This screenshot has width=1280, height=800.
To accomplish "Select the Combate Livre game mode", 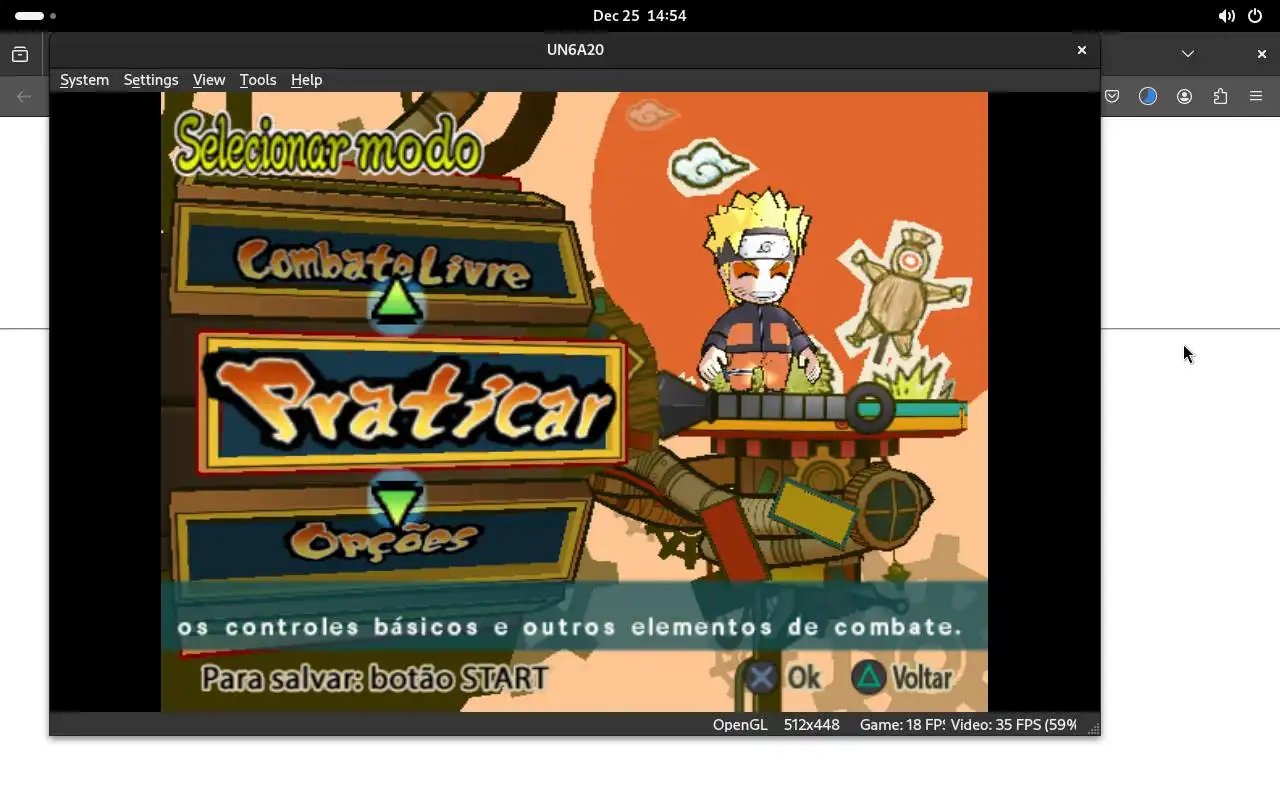I will point(383,262).
